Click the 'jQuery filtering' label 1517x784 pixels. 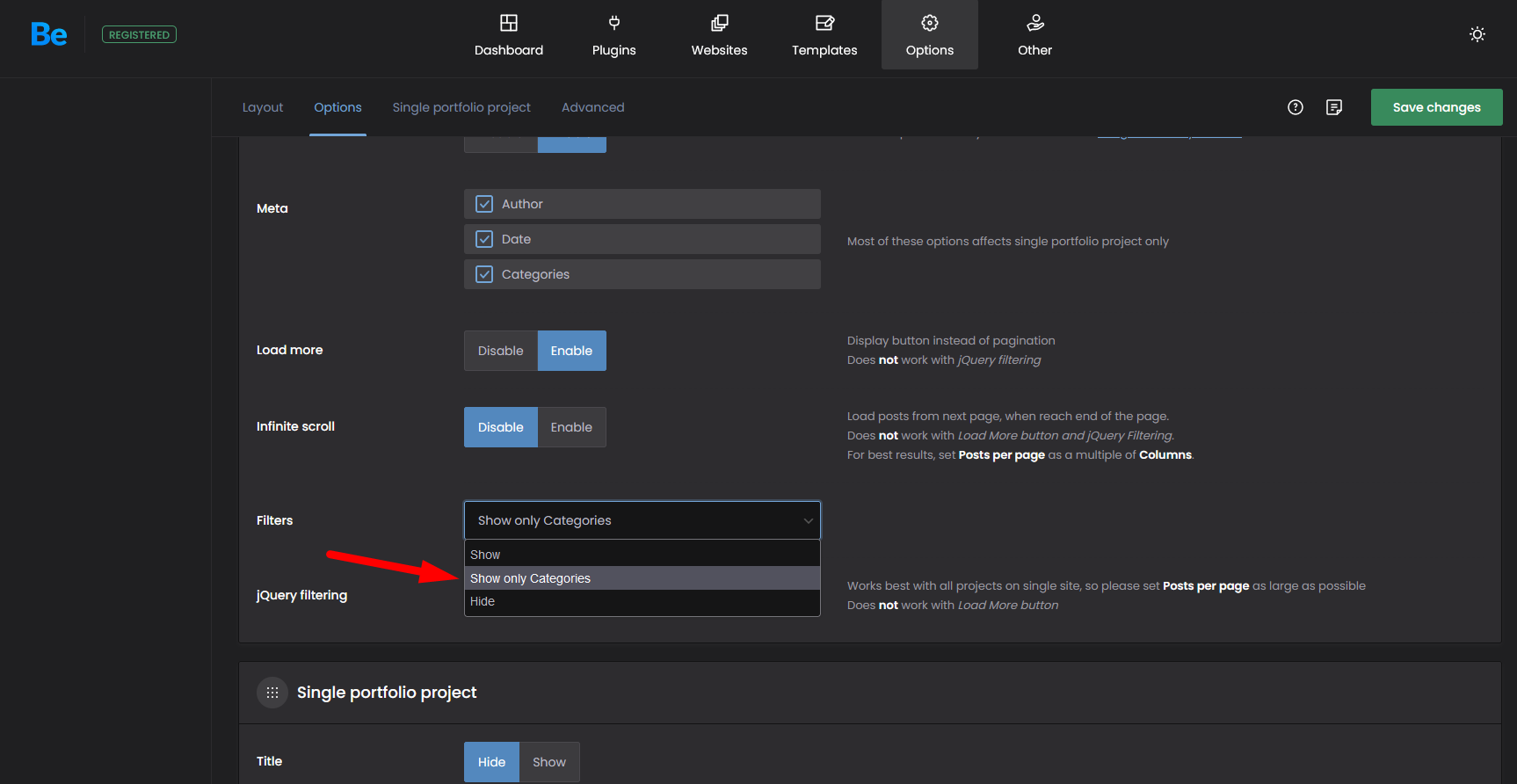[301, 595]
